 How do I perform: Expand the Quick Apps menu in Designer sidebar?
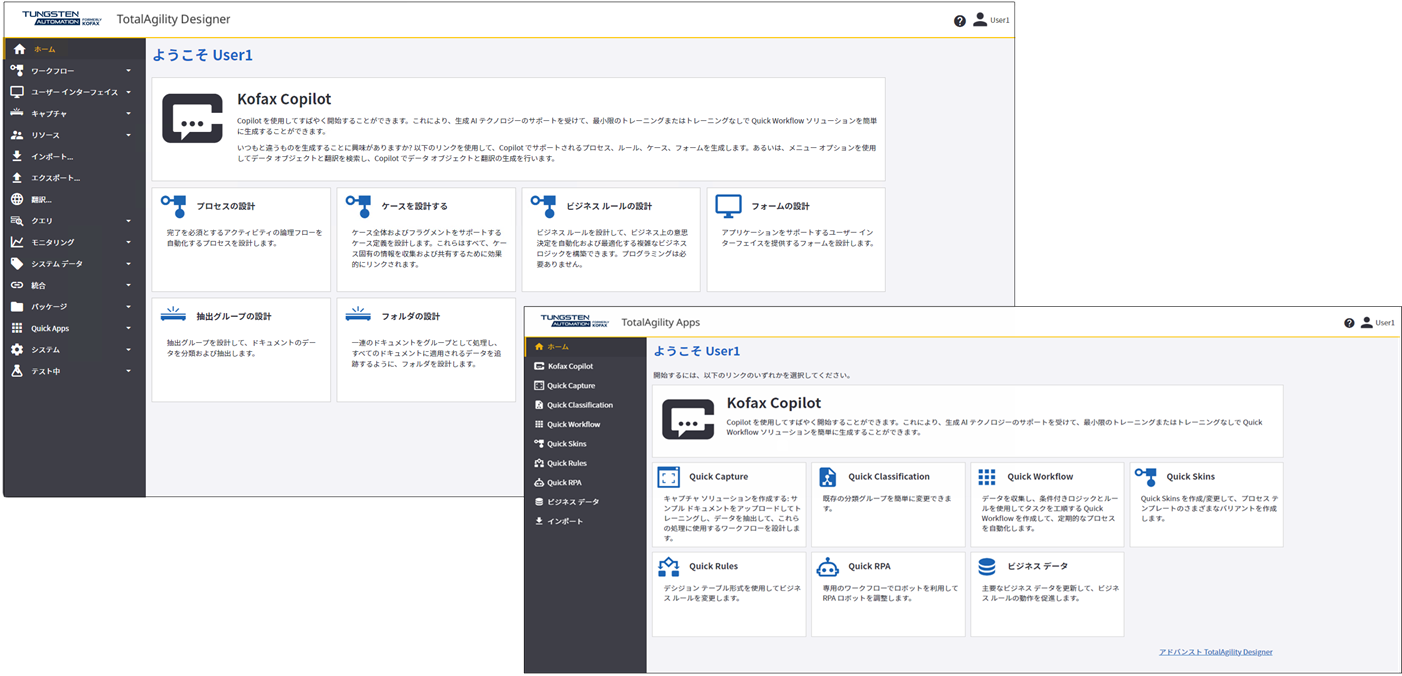pyautogui.click(x=128, y=328)
